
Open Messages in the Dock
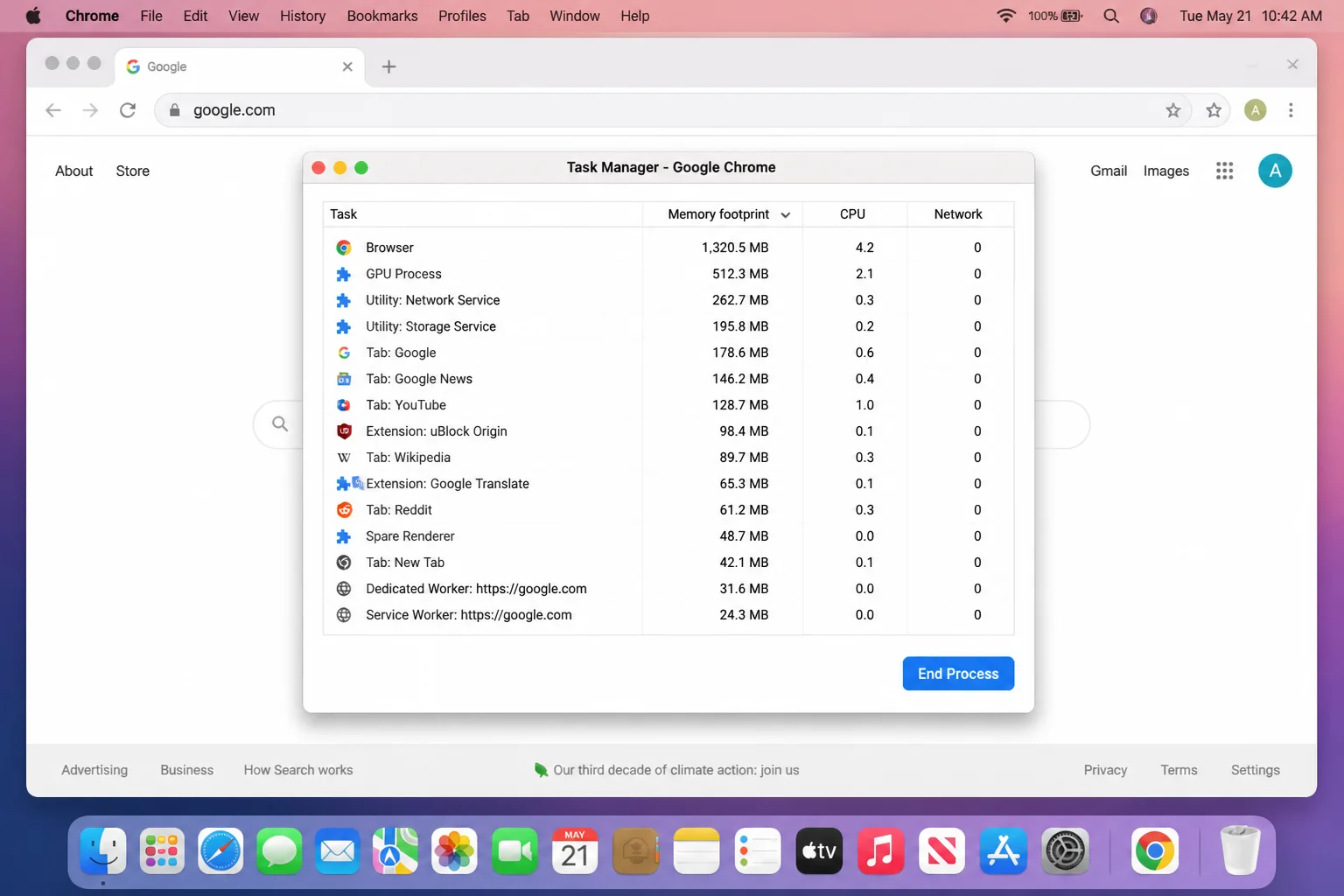[279, 850]
